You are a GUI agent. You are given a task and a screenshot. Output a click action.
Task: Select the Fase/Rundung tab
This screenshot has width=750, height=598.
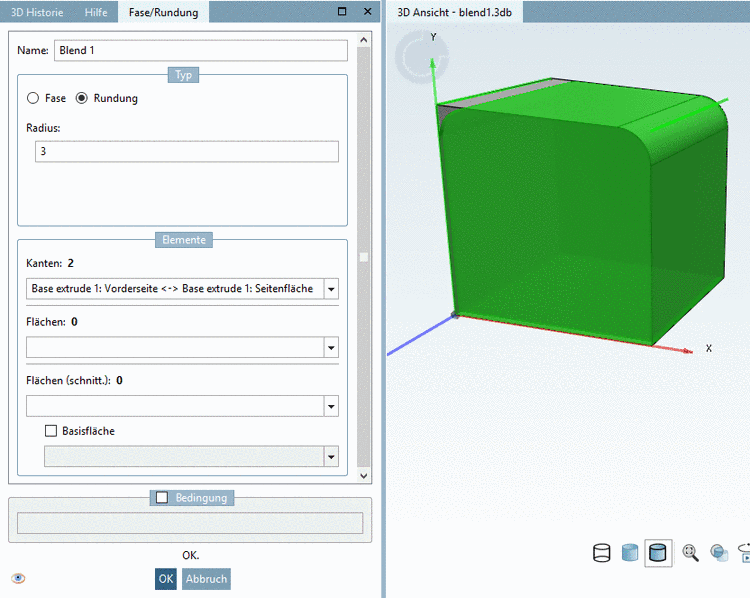pyautogui.click(x=164, y=12)
